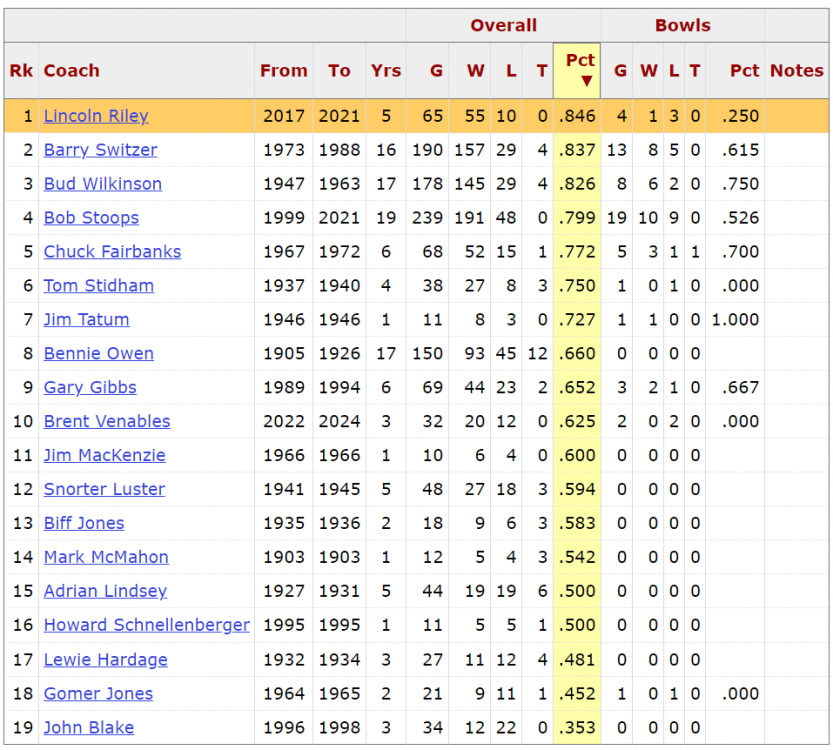Click the John Blake link
833x750 pixels.
(88, 727)
